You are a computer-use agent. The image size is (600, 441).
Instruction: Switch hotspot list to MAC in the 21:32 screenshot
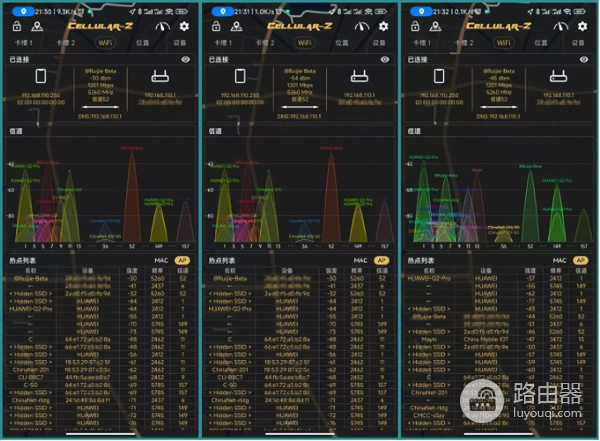(559, 260)
